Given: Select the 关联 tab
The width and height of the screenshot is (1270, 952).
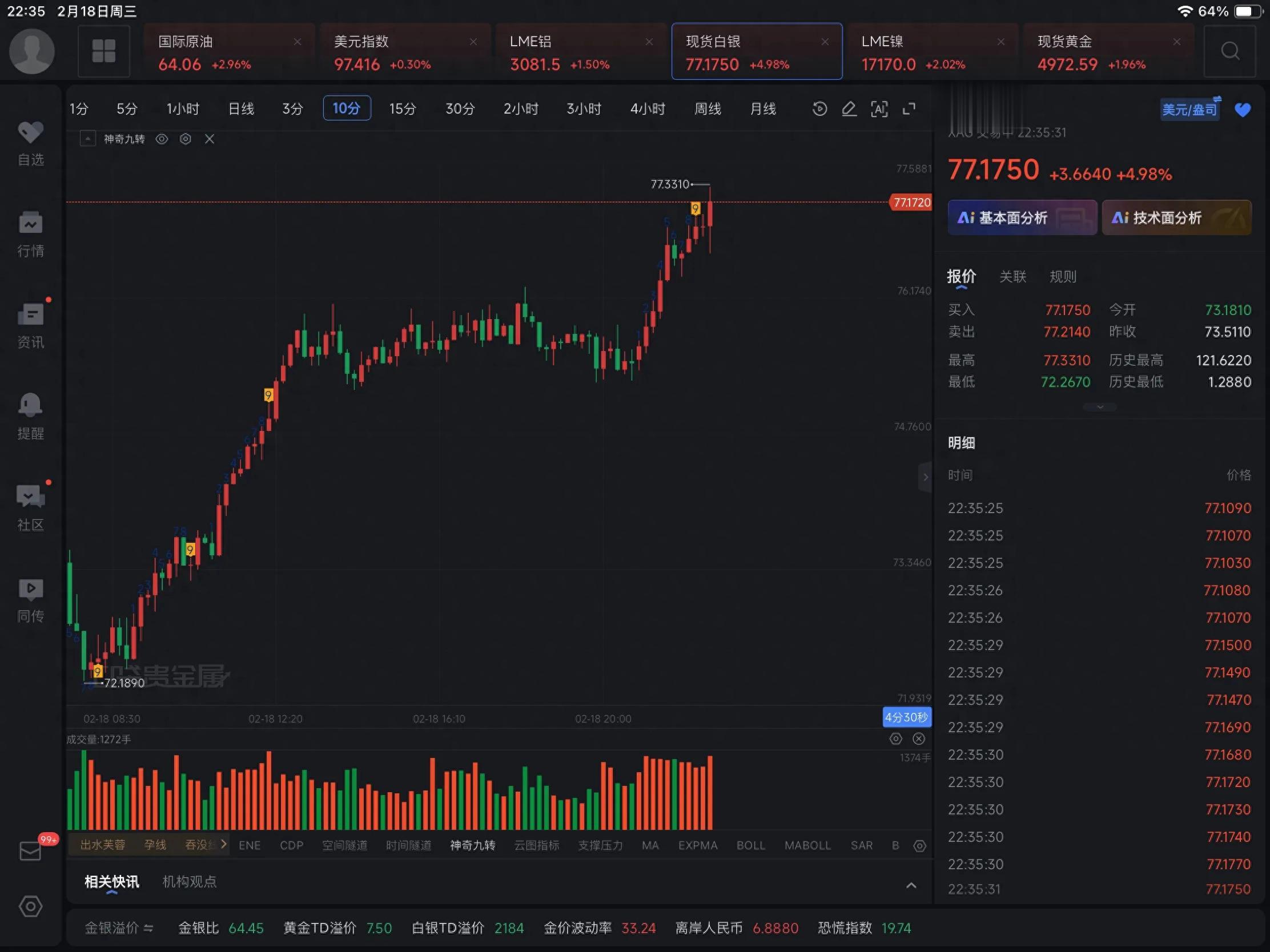Looking at the screenshot, I should coord(1012,277).
